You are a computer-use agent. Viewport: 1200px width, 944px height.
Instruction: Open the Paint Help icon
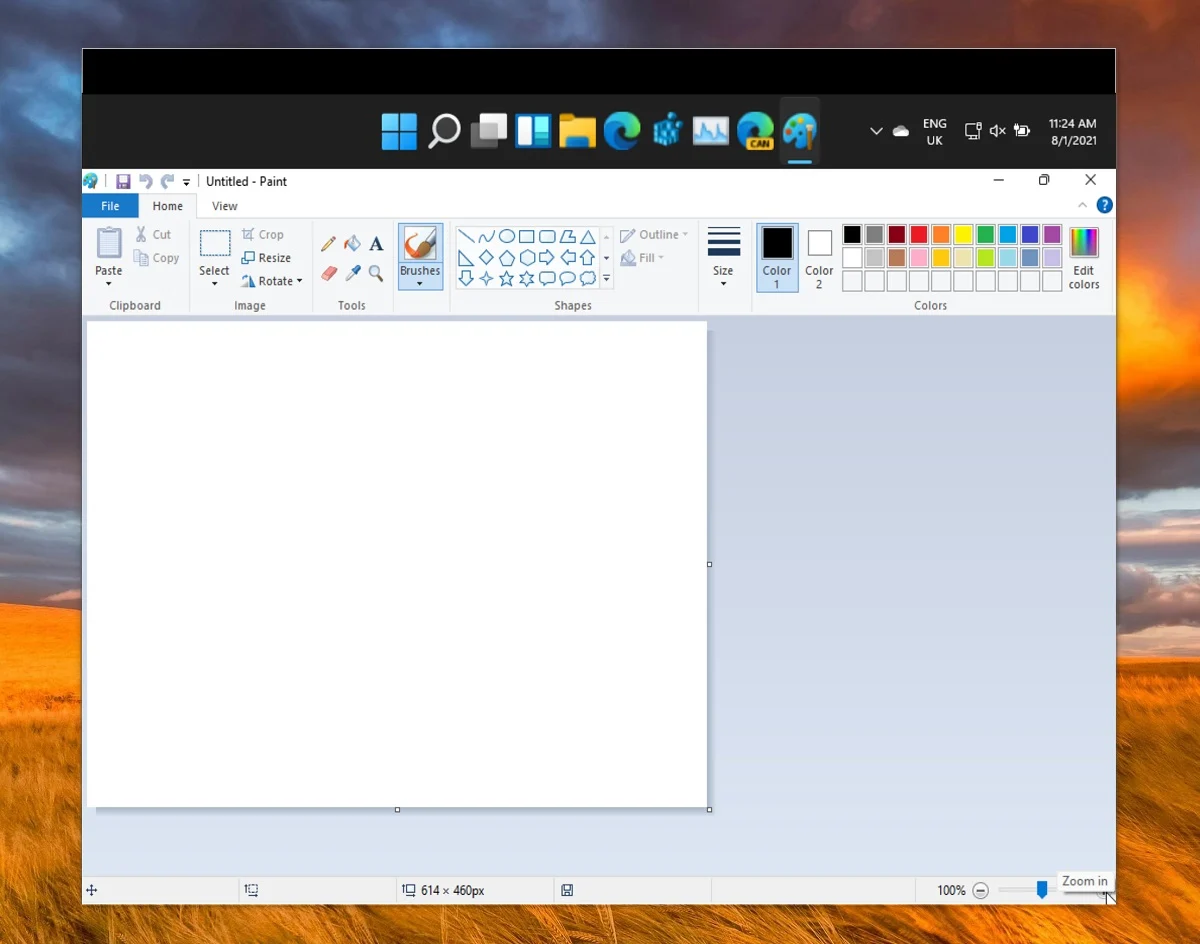[x=1104, y=206]
